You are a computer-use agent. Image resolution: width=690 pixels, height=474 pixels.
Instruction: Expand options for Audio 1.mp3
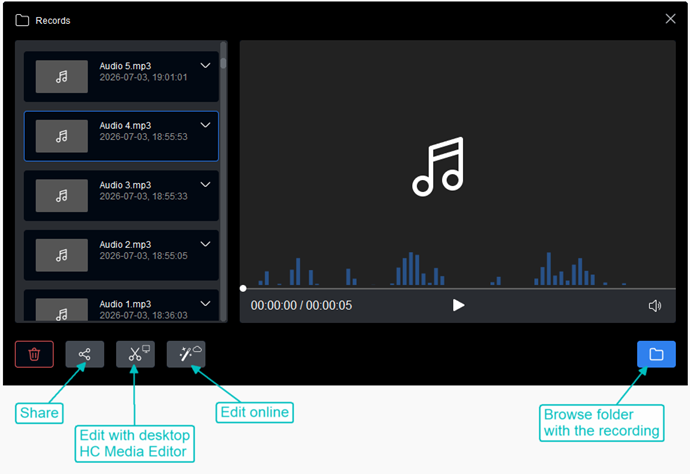(x=206, y=303)
